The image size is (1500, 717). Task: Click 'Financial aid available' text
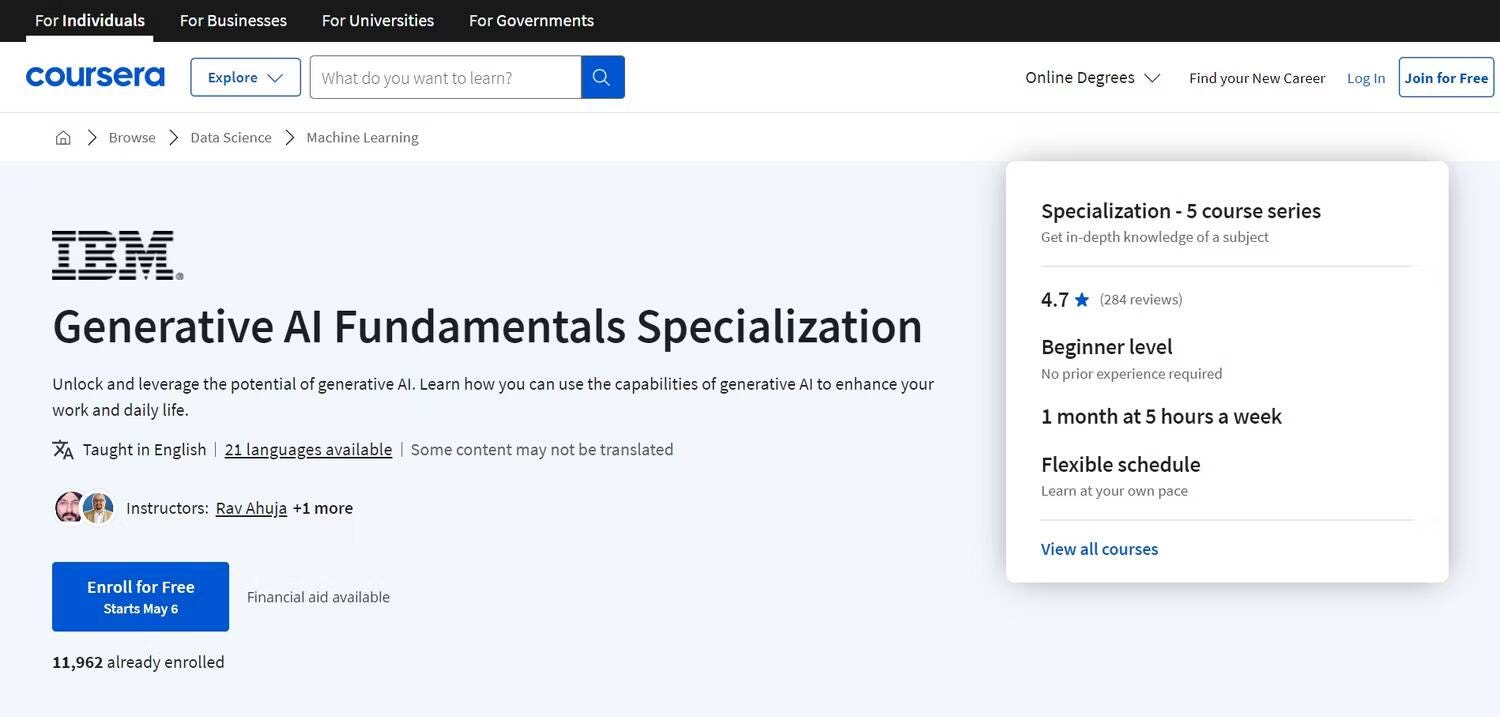click(x=318, y=597)
